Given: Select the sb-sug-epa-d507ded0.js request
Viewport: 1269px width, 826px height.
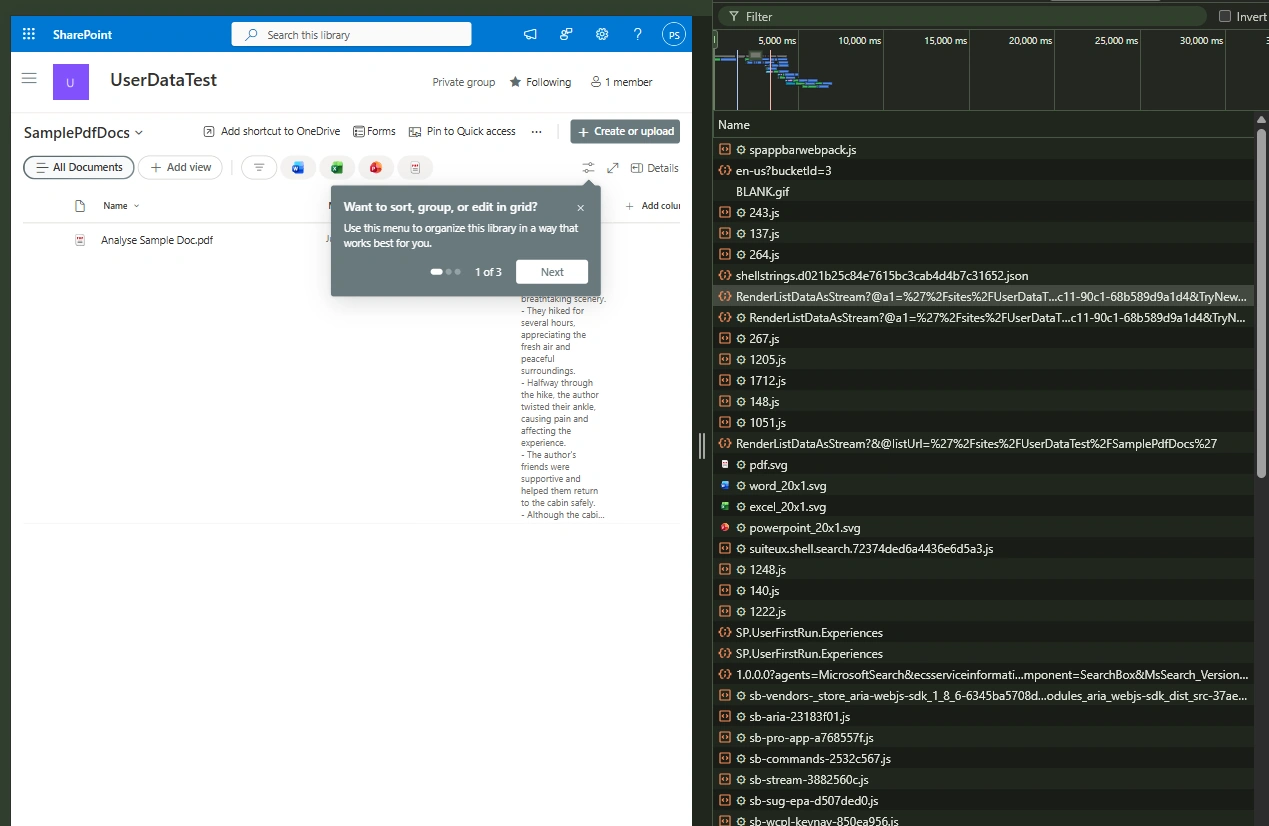Looking at the screenshot, I should (x=984, y=800).
